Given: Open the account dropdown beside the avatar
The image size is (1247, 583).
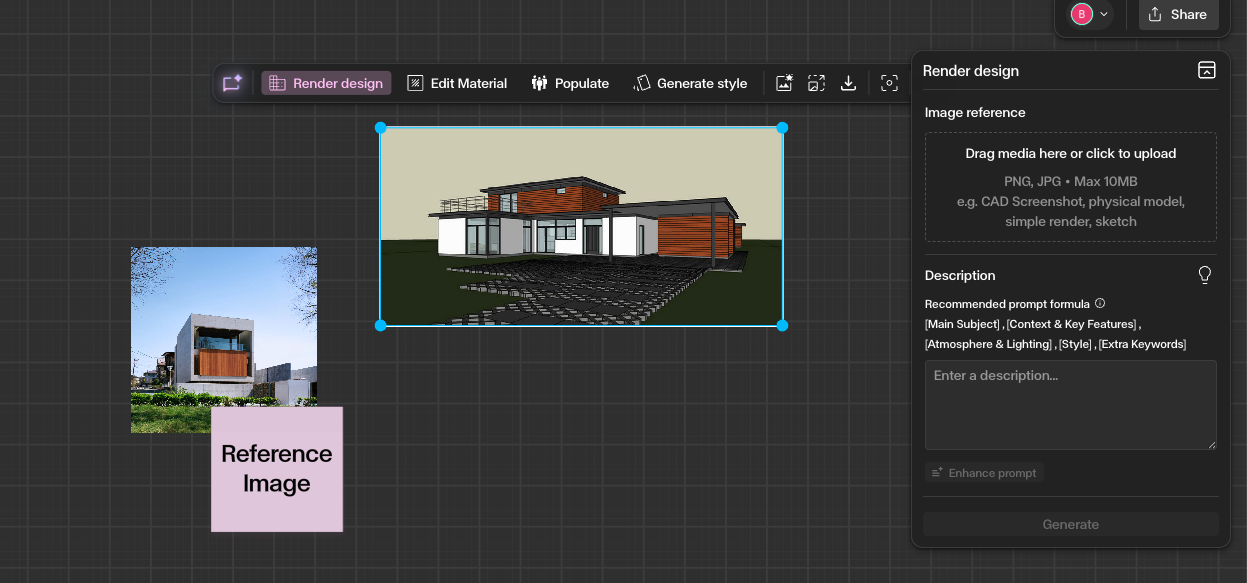Looking at the screenshot, I should pos(1102,15).
